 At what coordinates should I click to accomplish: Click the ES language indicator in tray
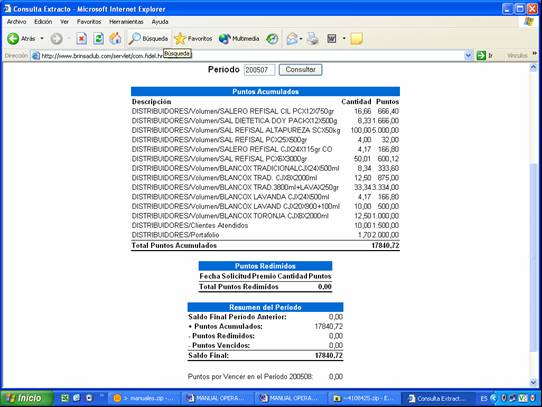484,398
